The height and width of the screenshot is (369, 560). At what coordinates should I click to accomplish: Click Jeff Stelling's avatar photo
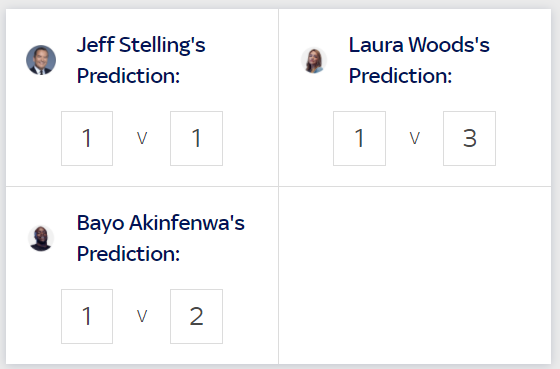[x=41, y=60]
